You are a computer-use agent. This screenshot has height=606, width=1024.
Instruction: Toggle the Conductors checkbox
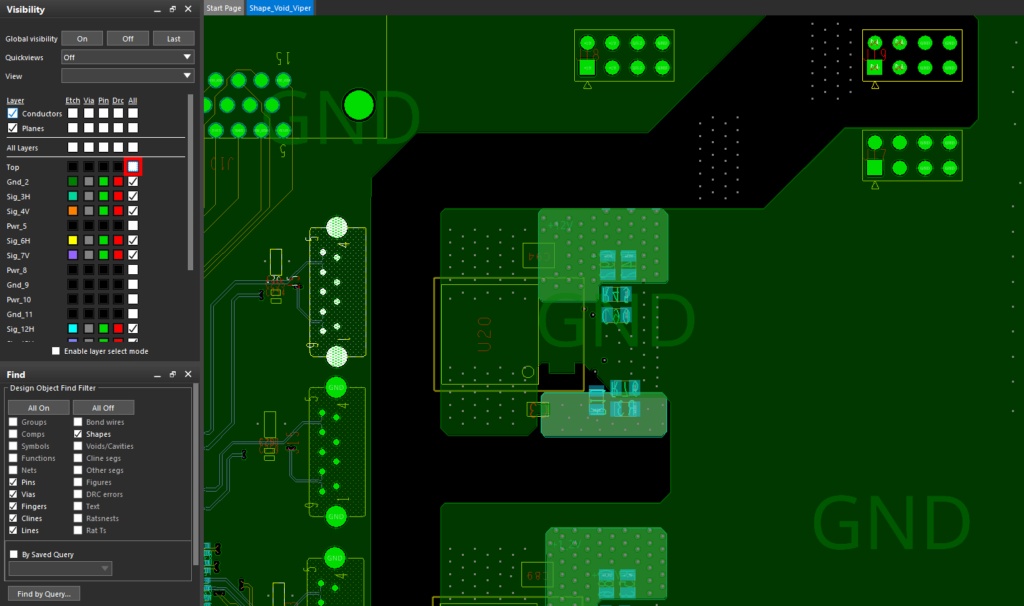(x=12, y=113)
